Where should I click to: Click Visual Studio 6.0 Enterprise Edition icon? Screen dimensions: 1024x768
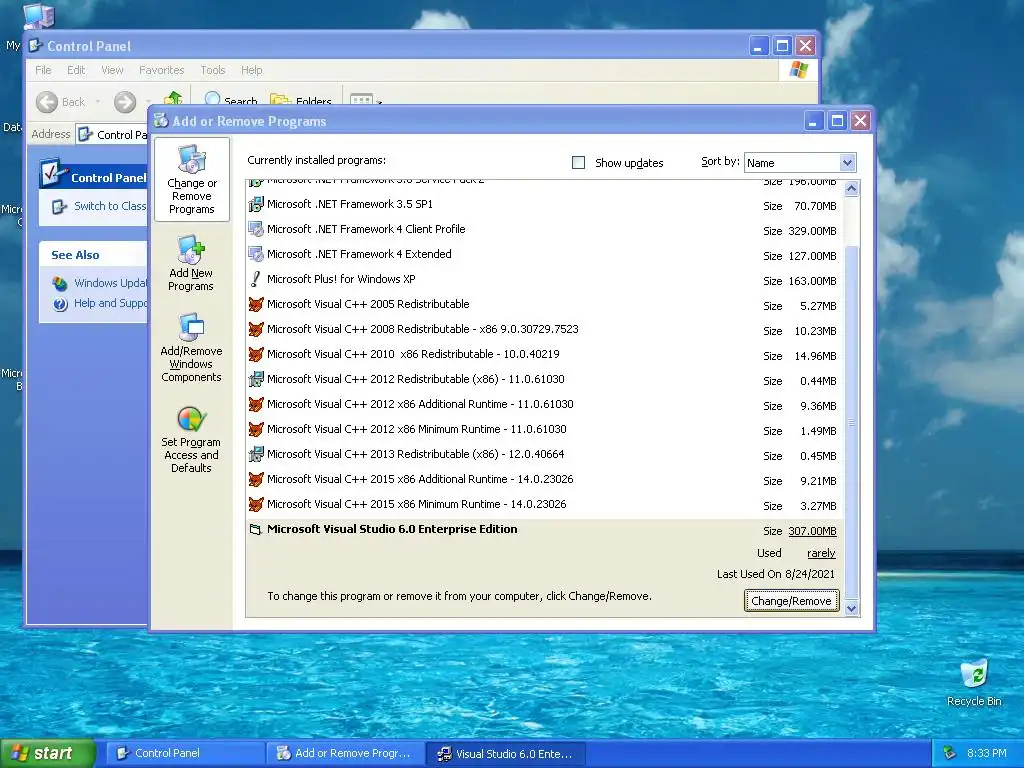[256, 530]
